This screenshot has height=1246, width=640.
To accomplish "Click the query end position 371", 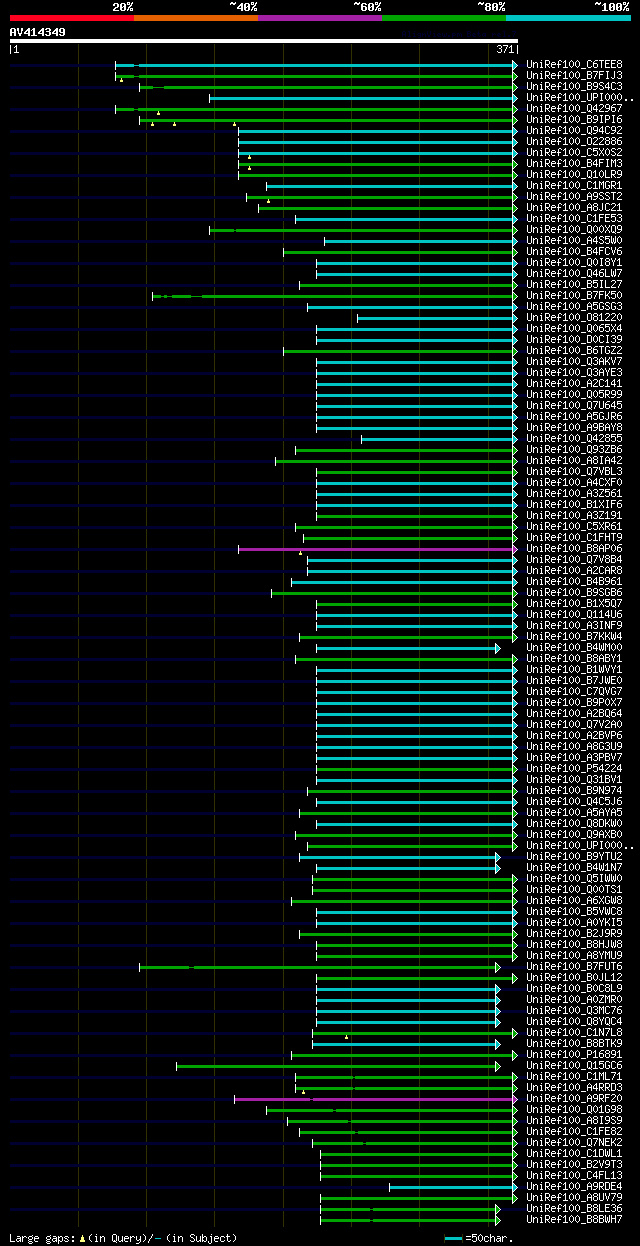I will [x=505, y=49].
